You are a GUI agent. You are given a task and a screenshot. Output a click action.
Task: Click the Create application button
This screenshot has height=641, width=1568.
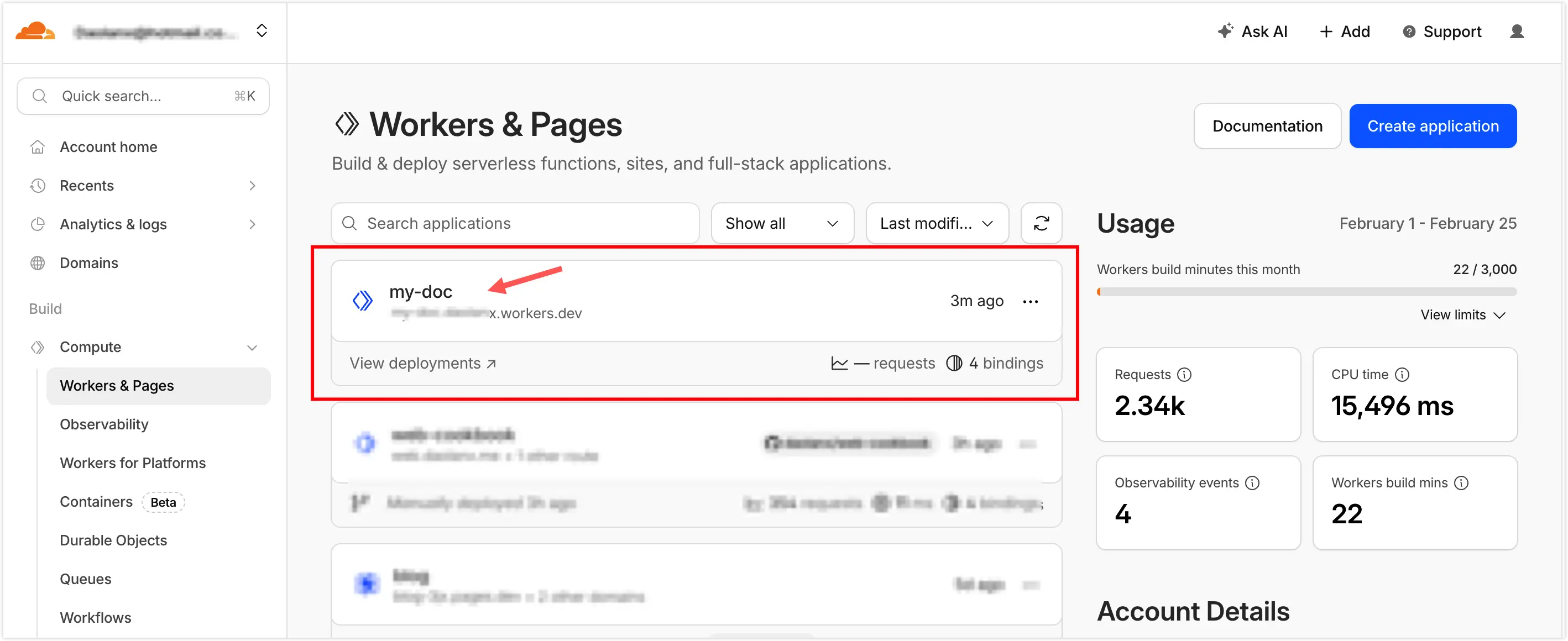pos(1432,126)
